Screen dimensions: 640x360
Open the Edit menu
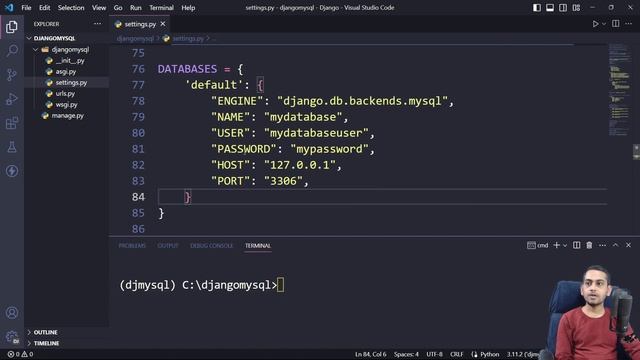coord(44,8)
